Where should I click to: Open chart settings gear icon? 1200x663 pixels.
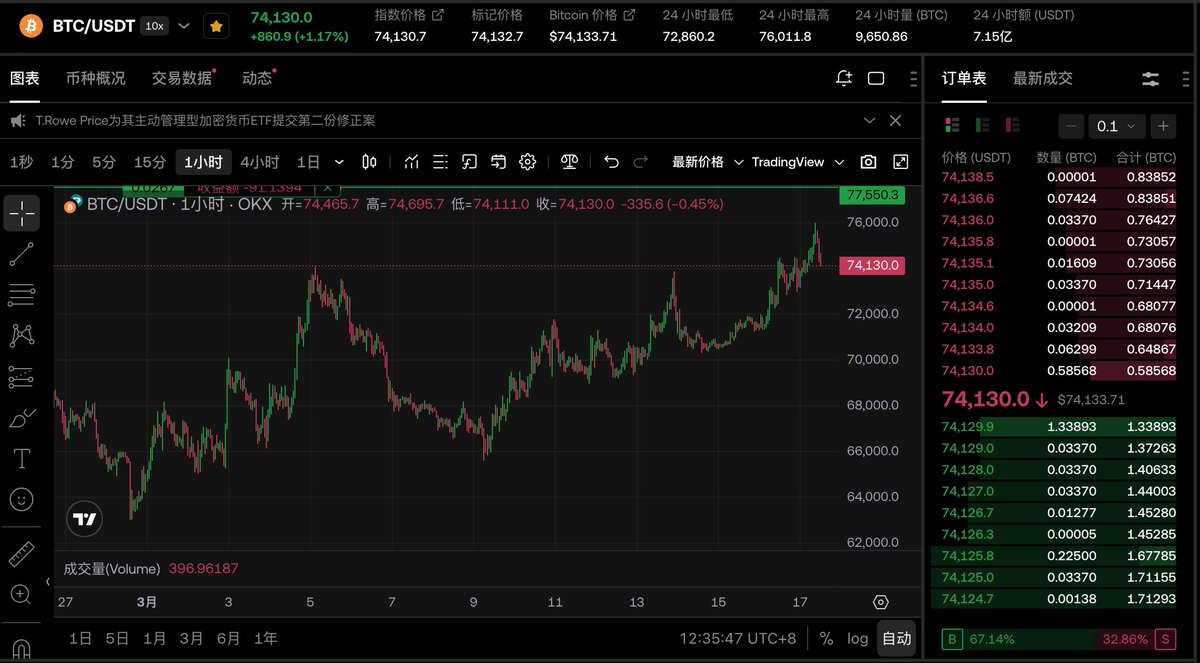coord(528,162)
